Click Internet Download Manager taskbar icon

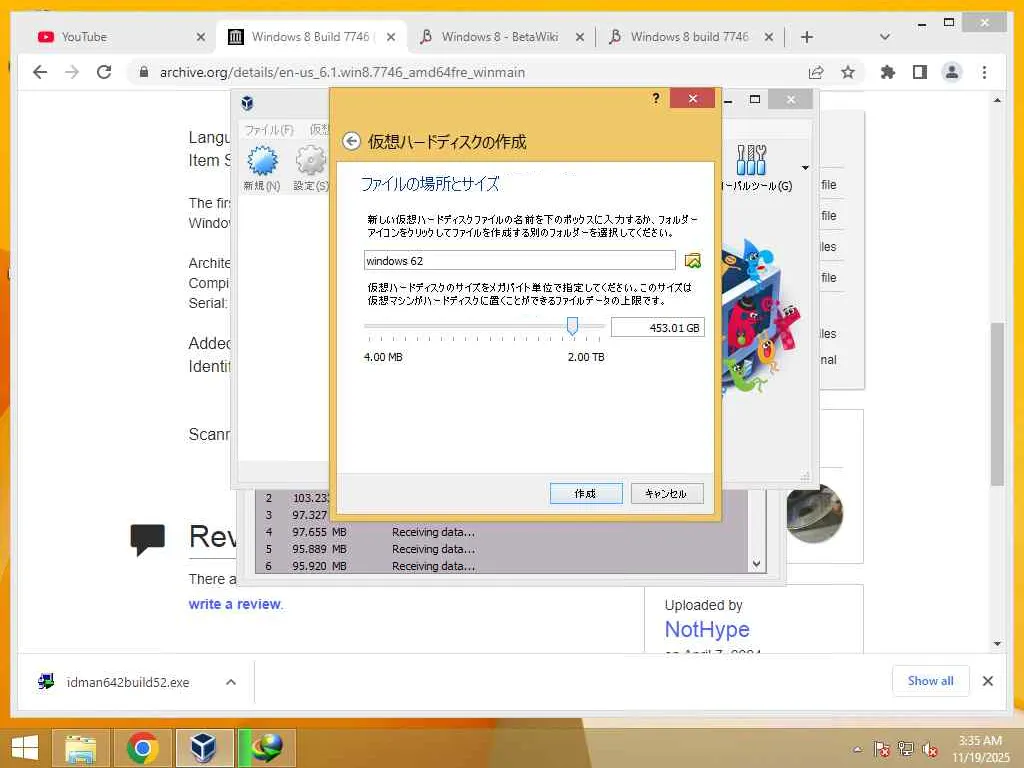[266, 748]
